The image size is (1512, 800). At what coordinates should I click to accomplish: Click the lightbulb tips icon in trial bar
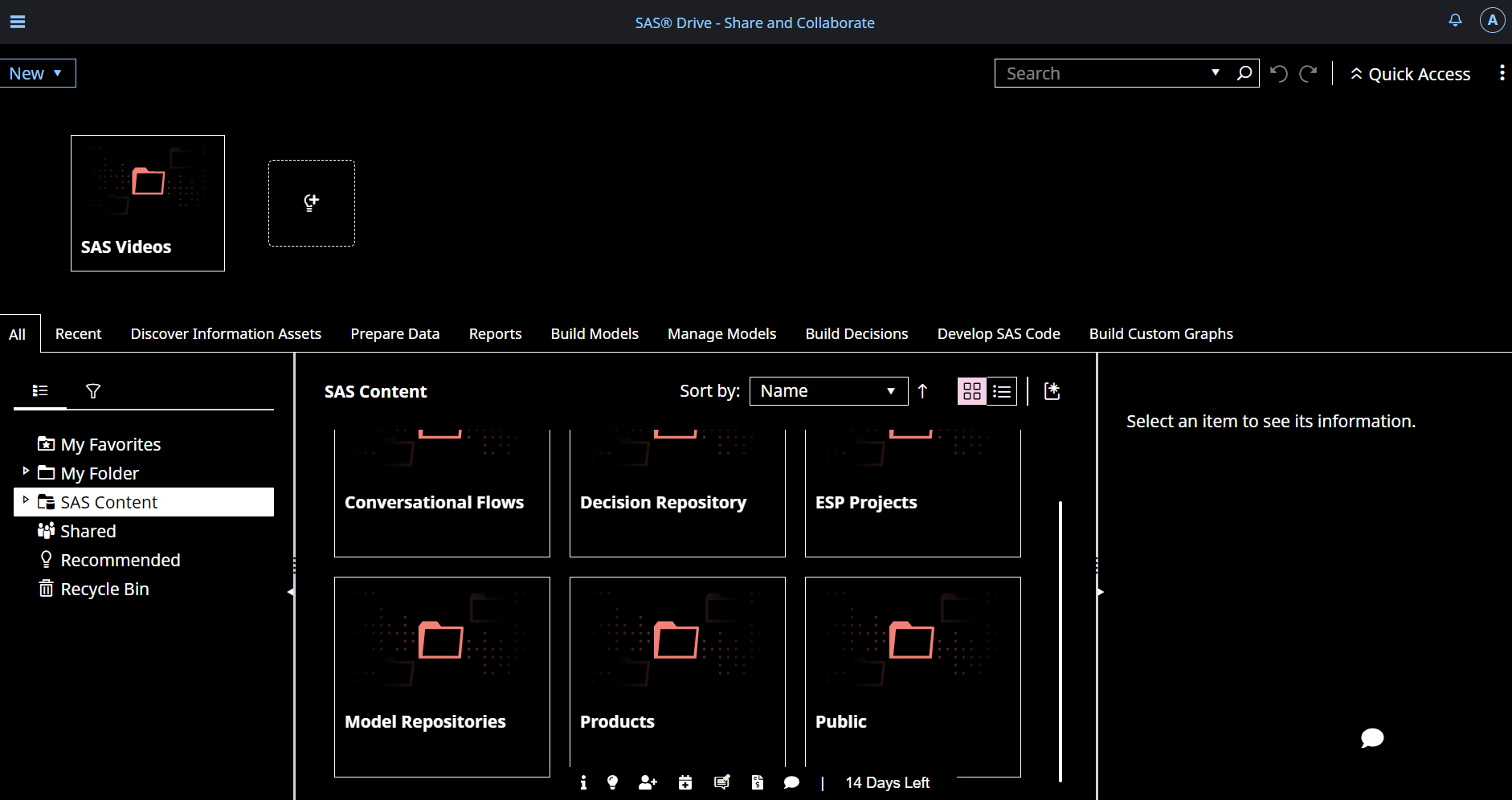(612, 782)
